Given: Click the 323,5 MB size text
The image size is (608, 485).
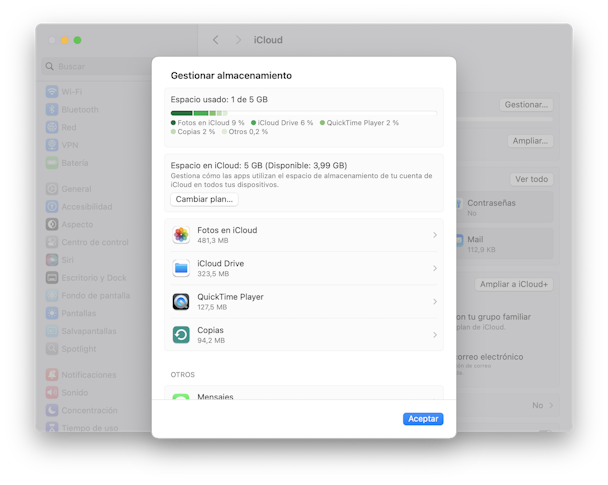Looking at the screenshot, I should 213,274.
